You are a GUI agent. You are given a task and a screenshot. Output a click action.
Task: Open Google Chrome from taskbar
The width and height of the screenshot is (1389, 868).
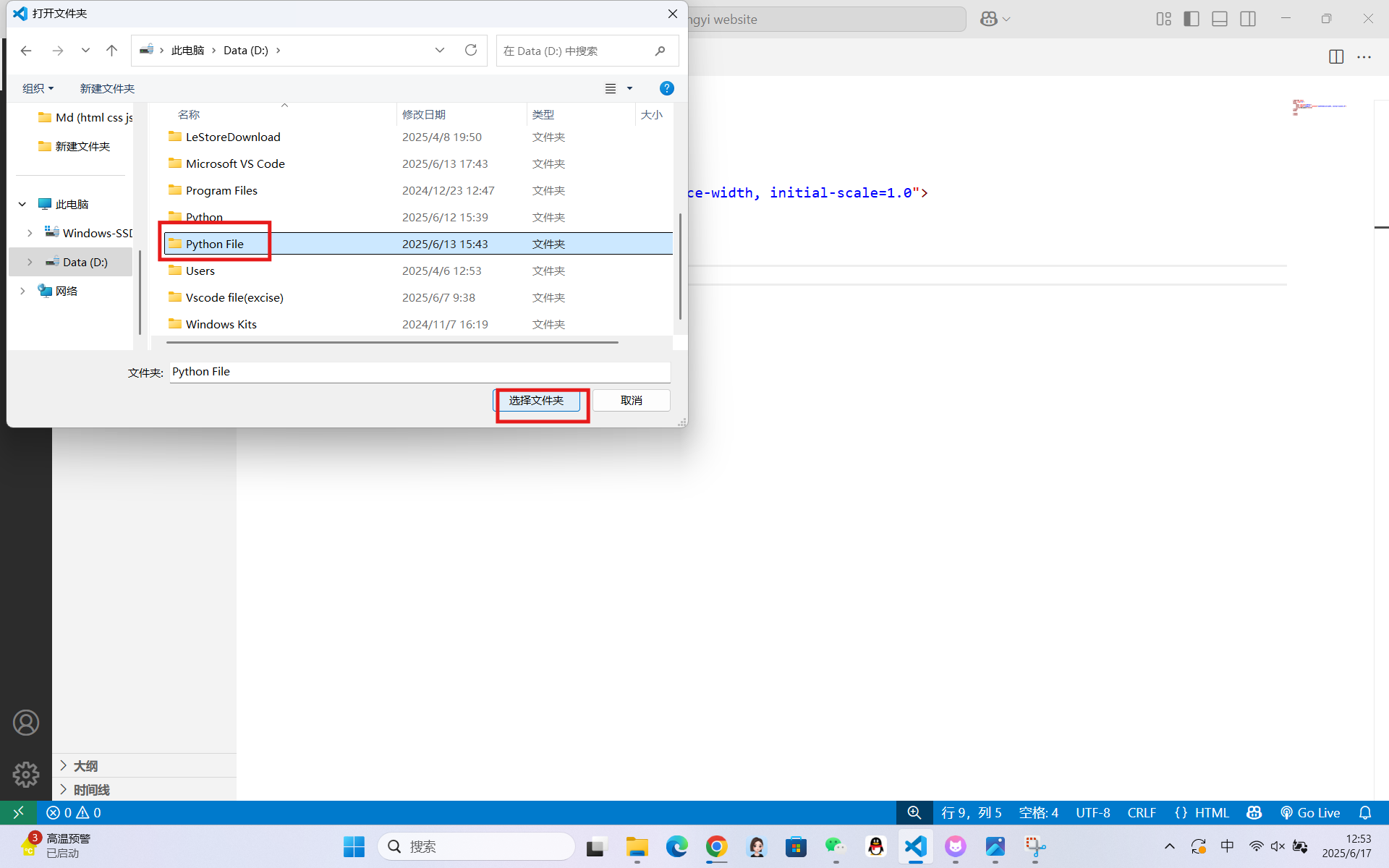pyautogui.click(x=716, y=846)
